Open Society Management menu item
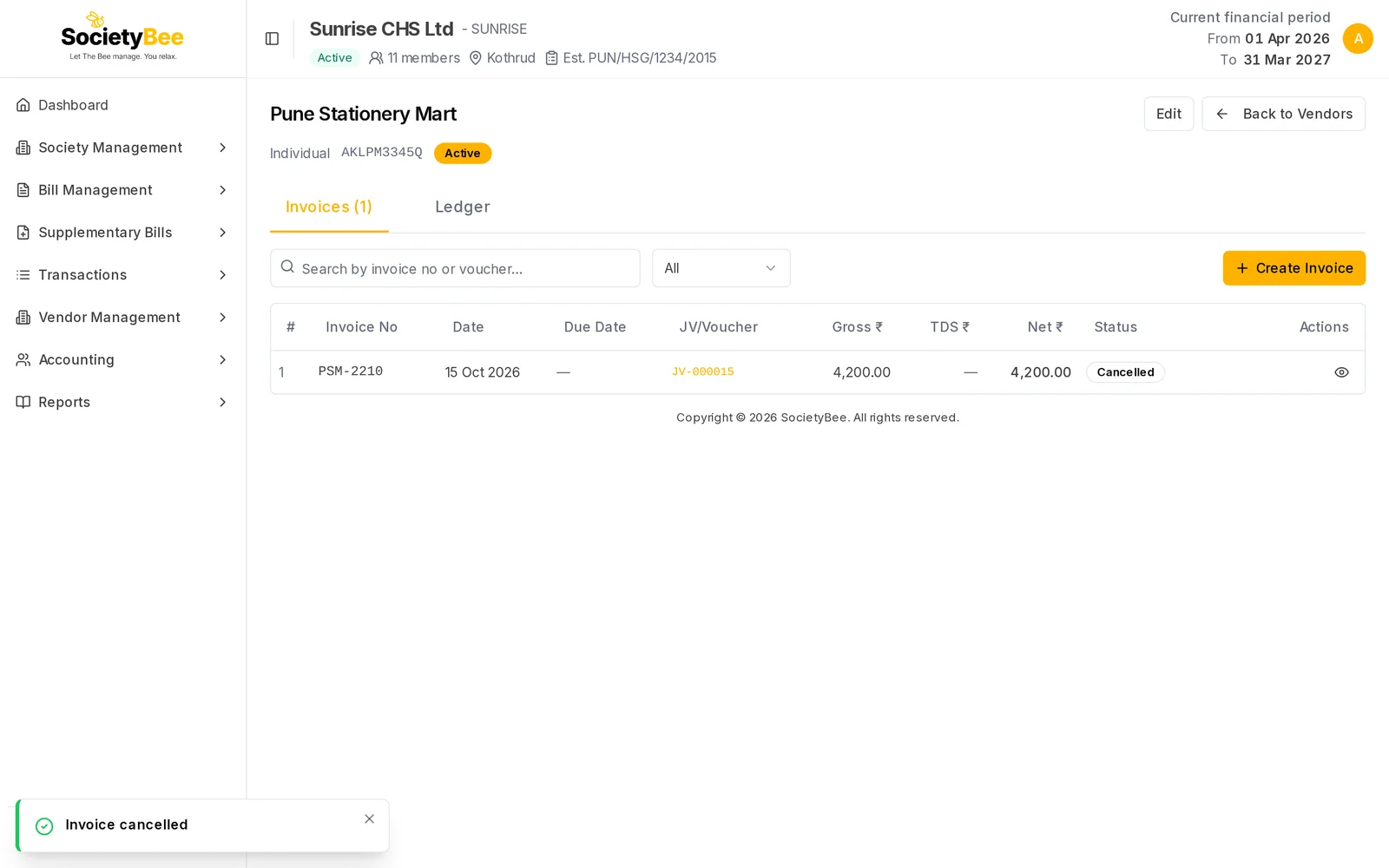1389x868 pixels. pyautogui.click(x=122, y=148)
